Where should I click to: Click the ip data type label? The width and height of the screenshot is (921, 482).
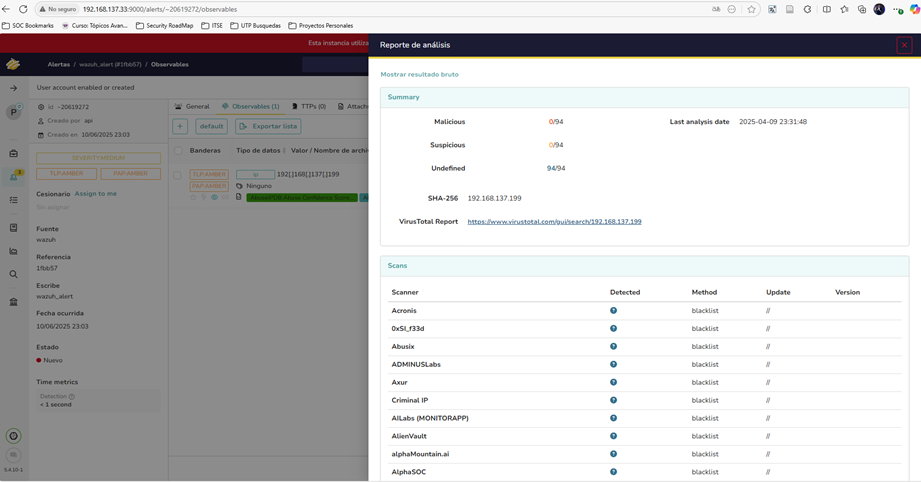(255, 174)
